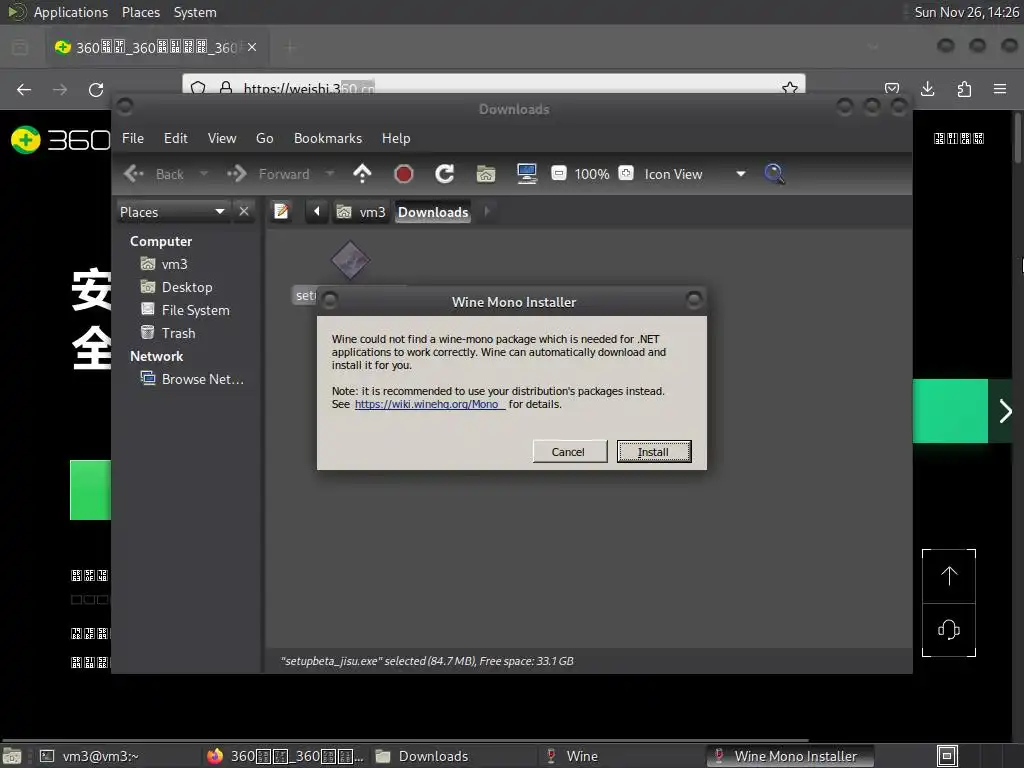Open the Go menu in Downloads window
The image size is (1024, 768).
pyautogui.click(x=264, y=138)
